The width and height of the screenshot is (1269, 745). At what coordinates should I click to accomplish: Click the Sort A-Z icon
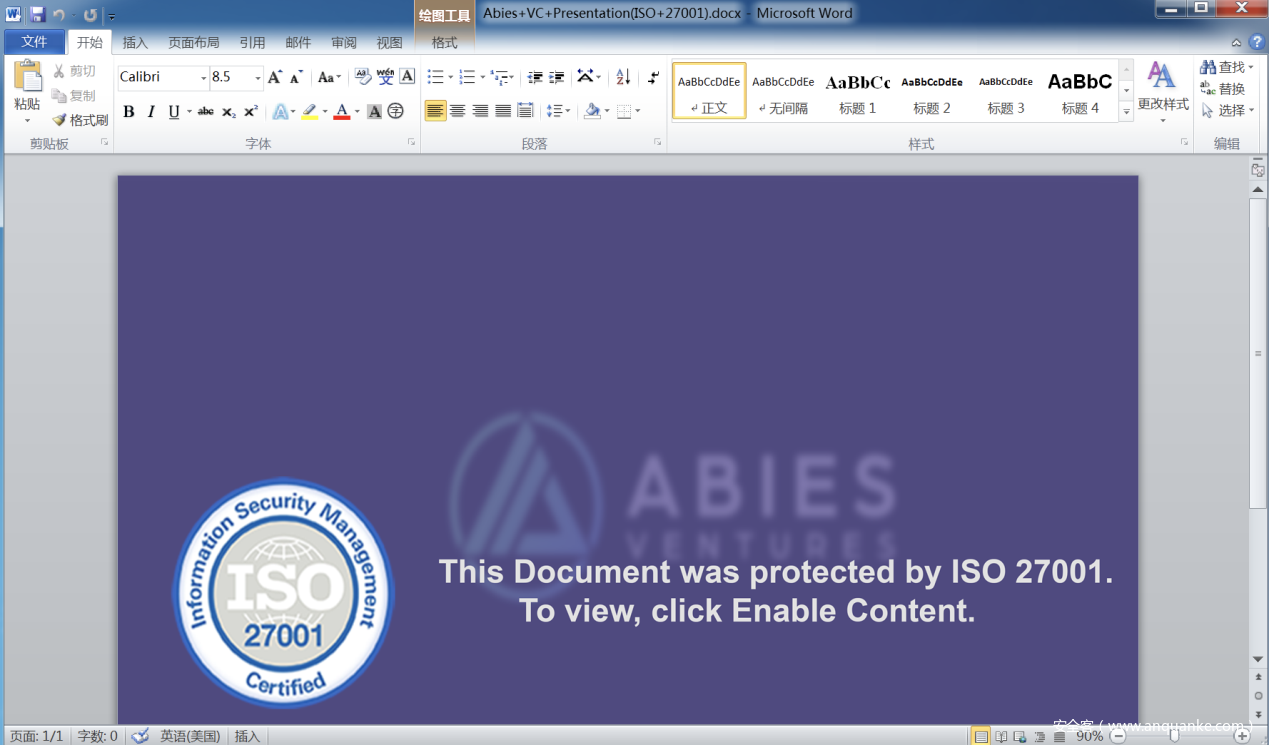(623, 77)
